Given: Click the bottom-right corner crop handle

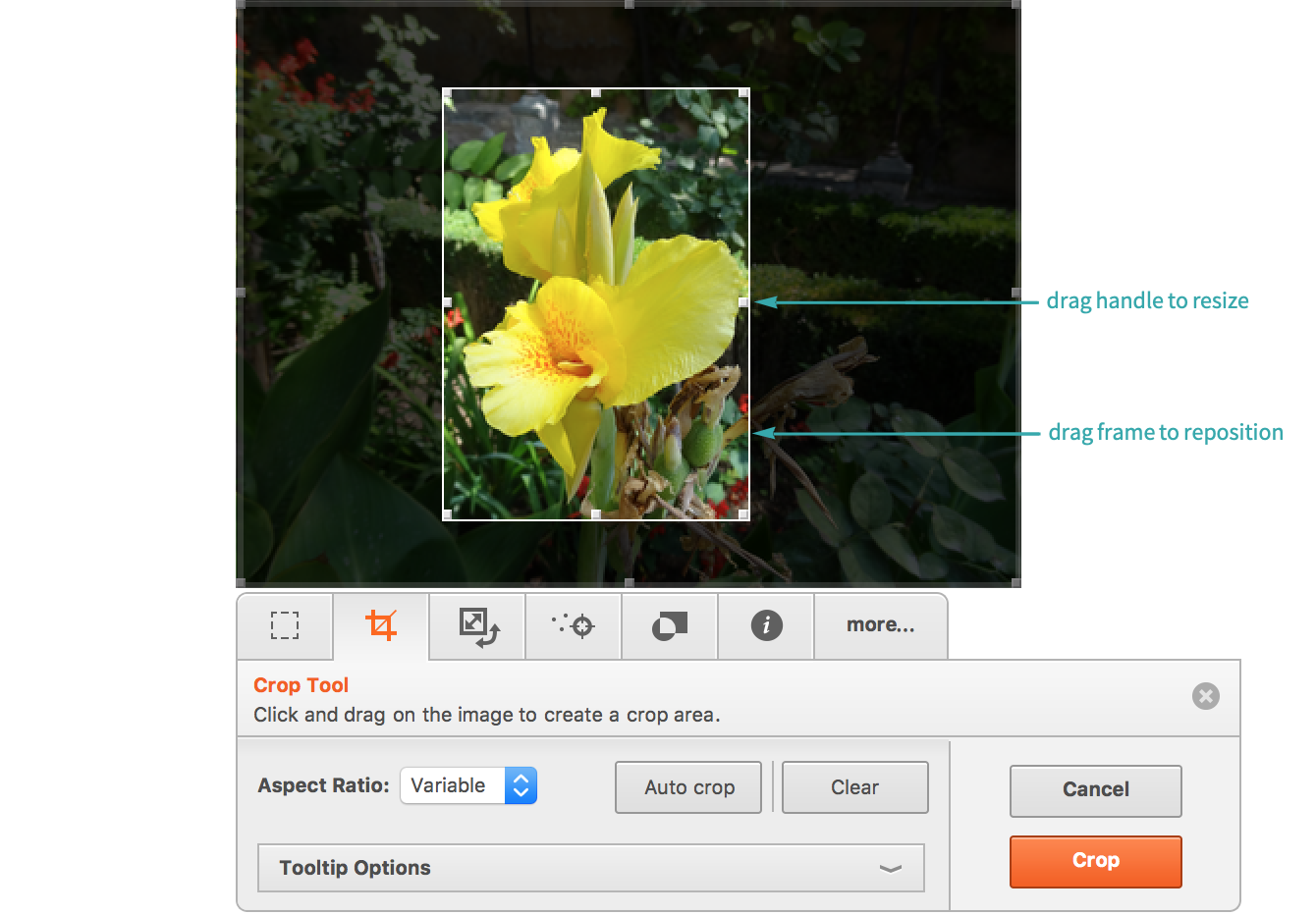Looking at the screenshot, I should click(743, 514).
